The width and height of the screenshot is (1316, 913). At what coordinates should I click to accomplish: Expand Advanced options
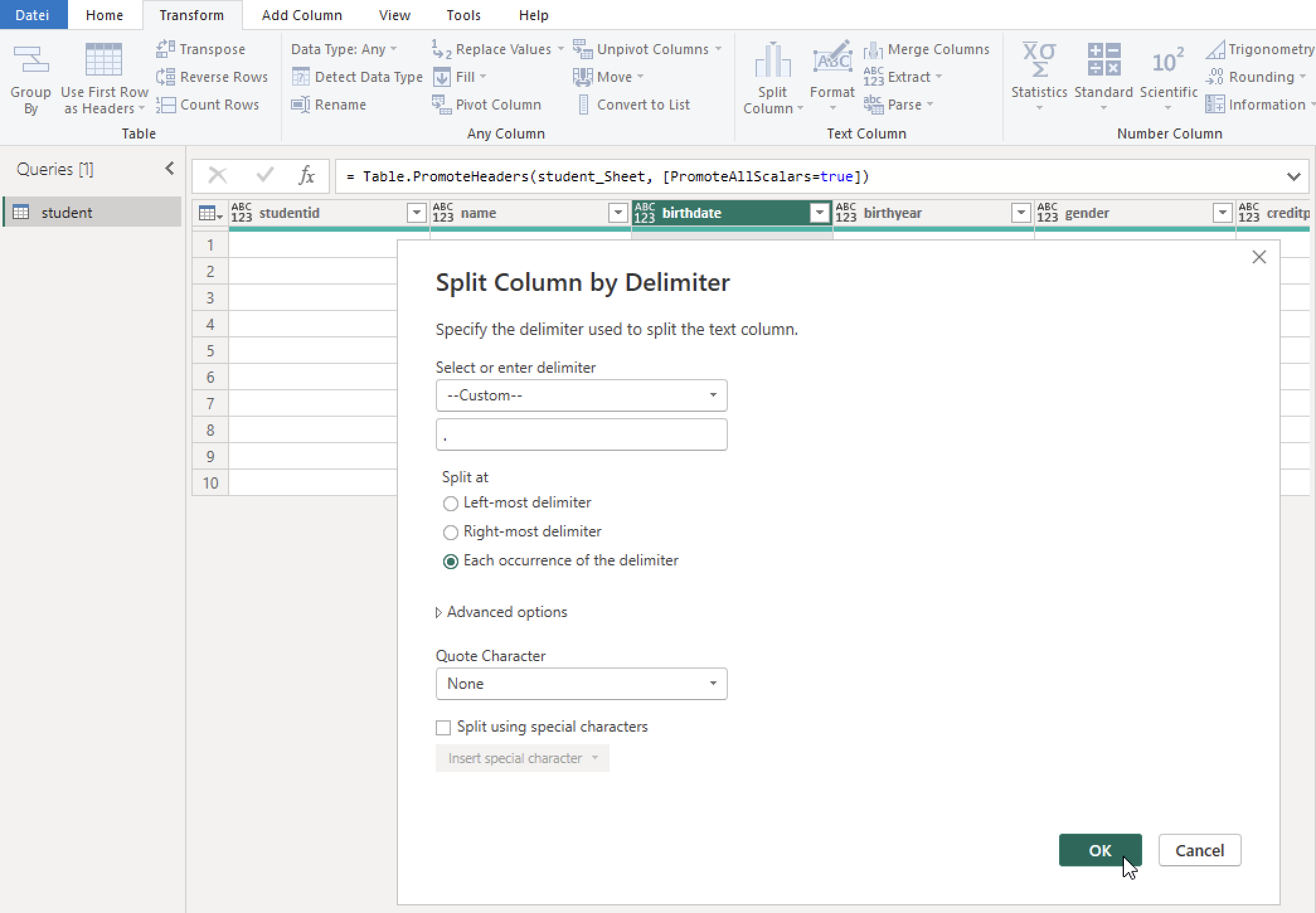click(x=502, y=611)
